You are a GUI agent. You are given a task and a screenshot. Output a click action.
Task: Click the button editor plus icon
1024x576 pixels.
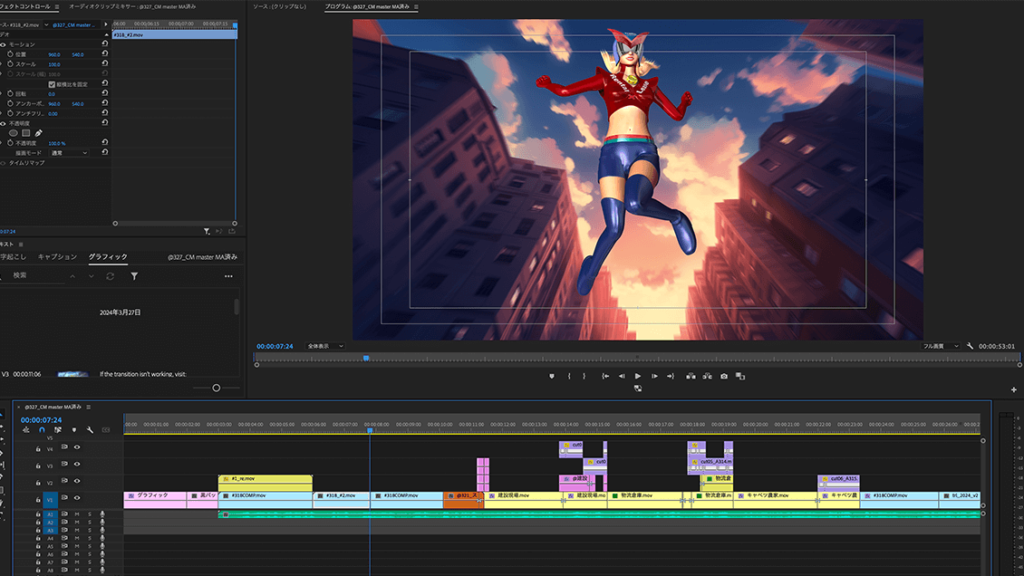click(1014, 389)
